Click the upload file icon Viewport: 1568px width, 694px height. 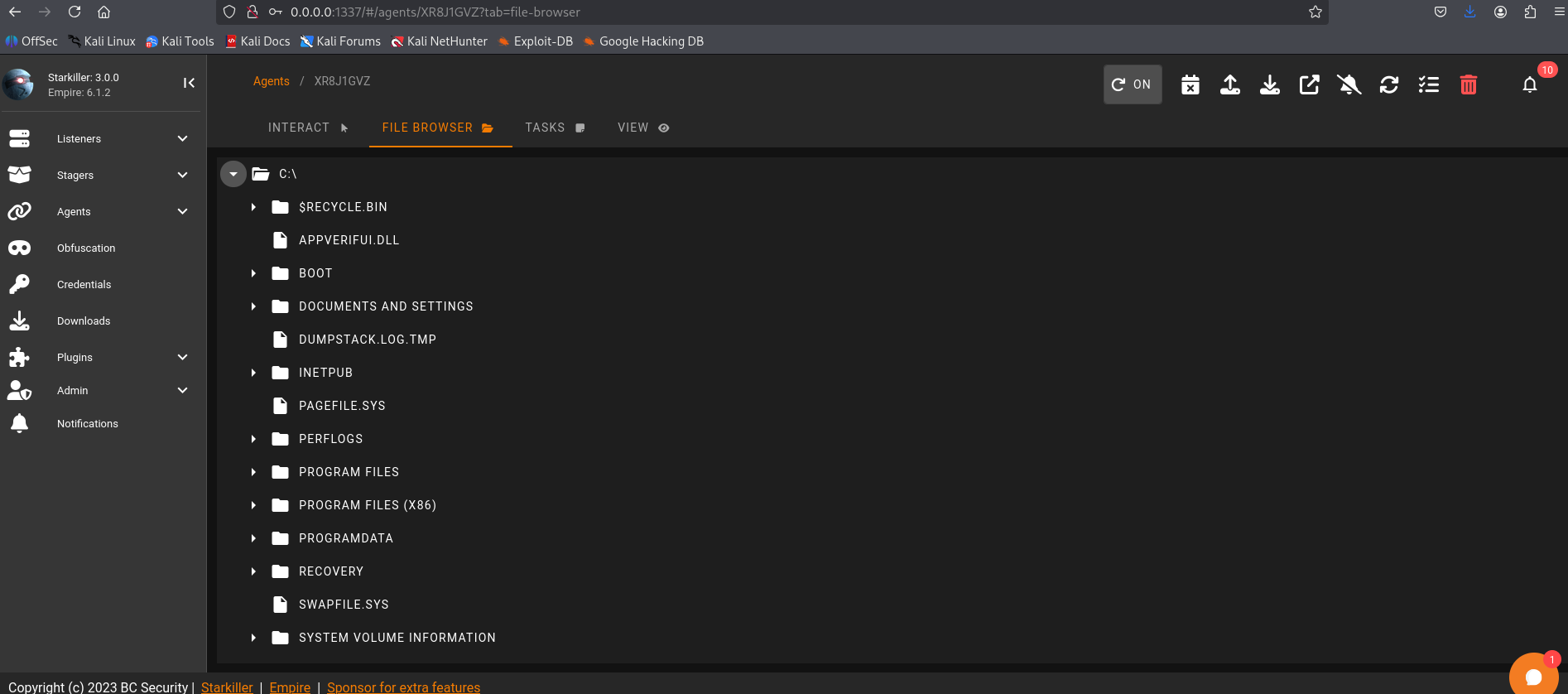tap(1229, 84)
